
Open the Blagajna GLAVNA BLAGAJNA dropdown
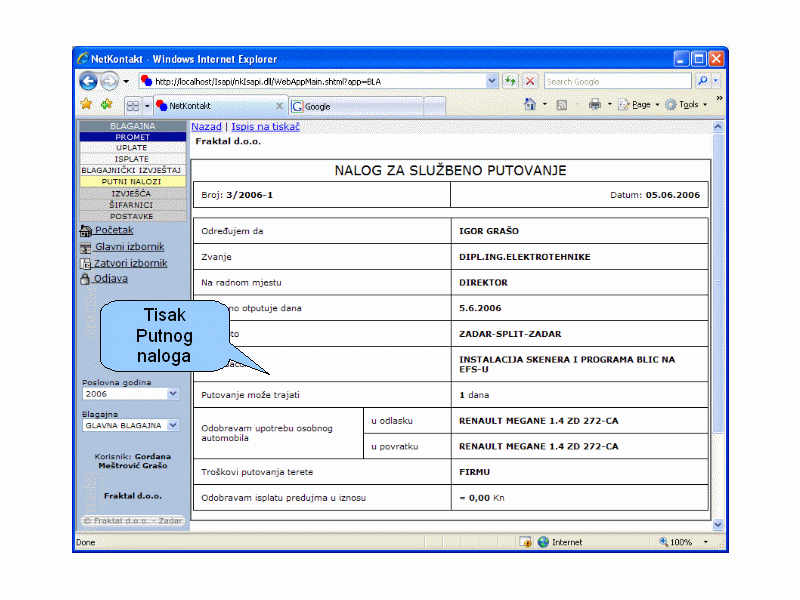tap(131, 426)
